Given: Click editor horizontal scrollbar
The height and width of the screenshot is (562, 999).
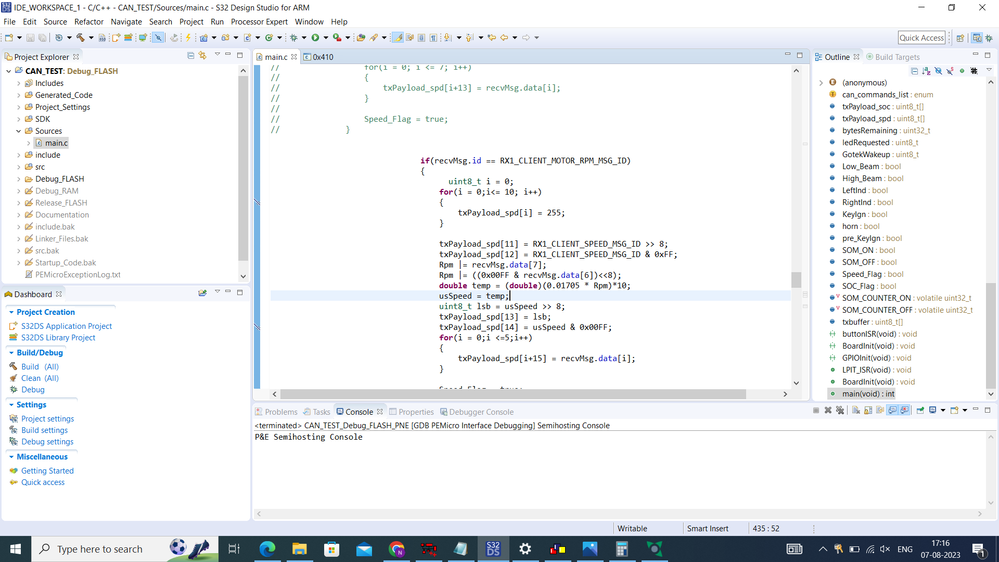Looking at the screenshot, I should (513, 394).
